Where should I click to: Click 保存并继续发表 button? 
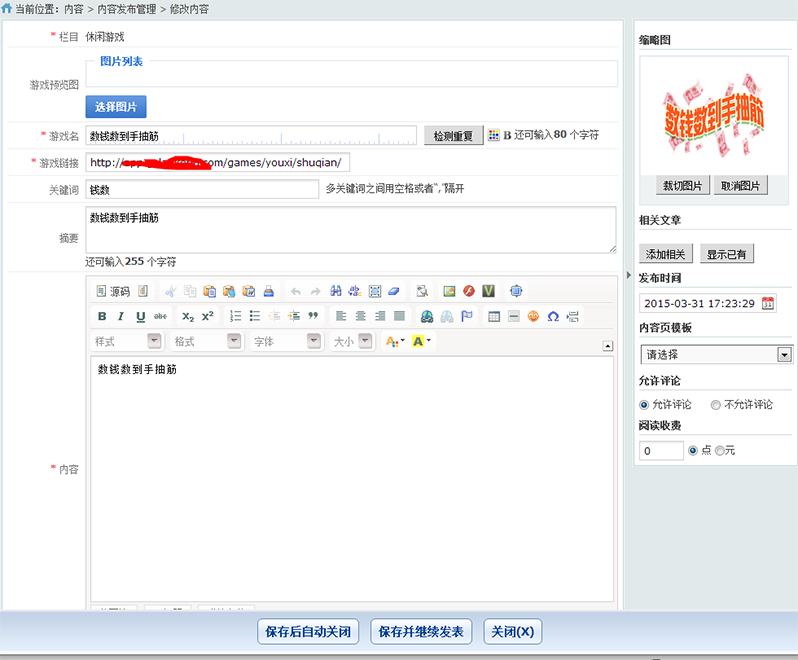tap(421, 632)
